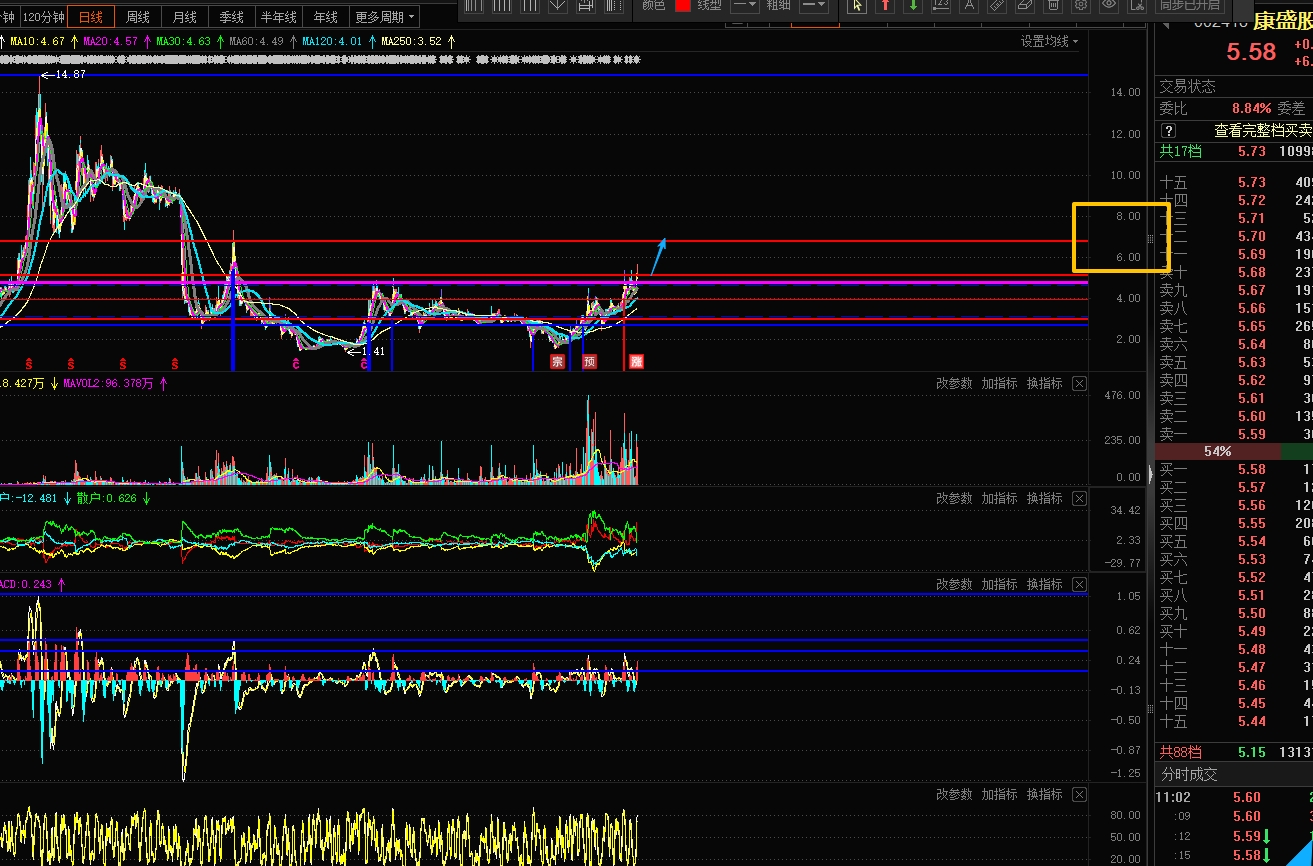
Task: Open the red drawing color swatch
Action: pyautogui.click(x=683, y=6)
